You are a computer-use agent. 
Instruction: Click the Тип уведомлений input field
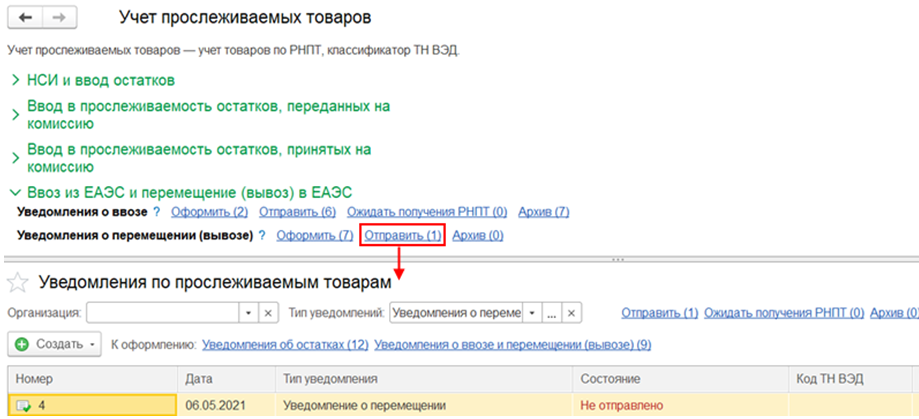(x=456, y=313)
